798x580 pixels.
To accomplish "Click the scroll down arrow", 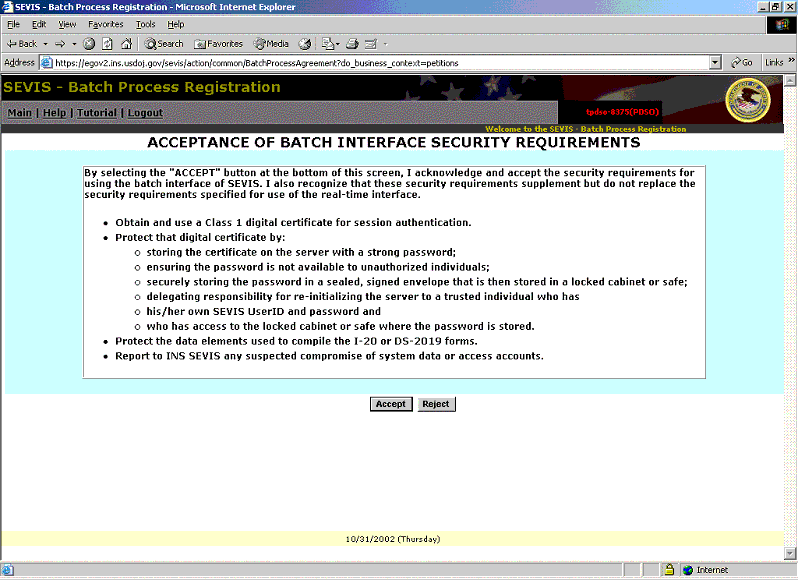I will point(790,554).
